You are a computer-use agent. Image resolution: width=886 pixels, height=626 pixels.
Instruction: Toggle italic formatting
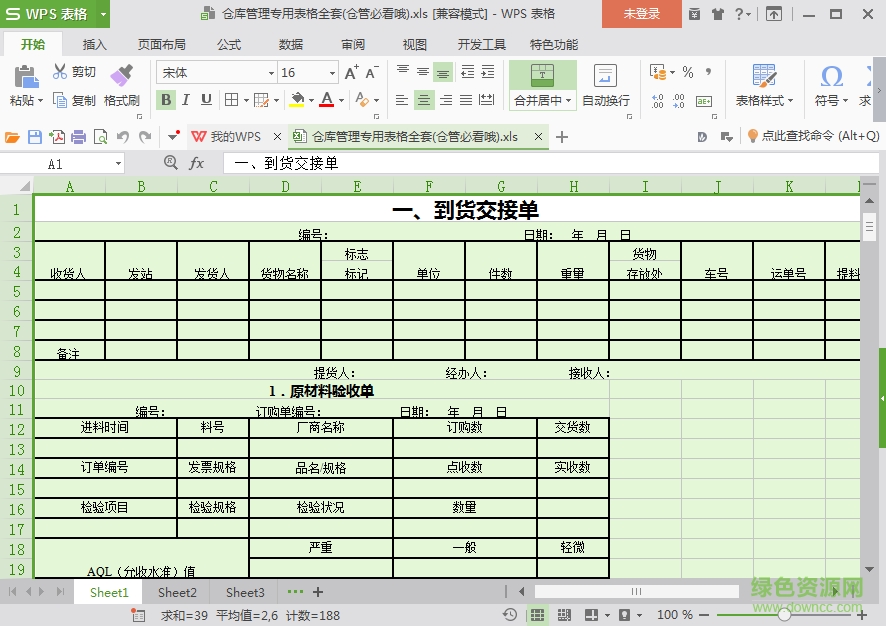[185, 101]
